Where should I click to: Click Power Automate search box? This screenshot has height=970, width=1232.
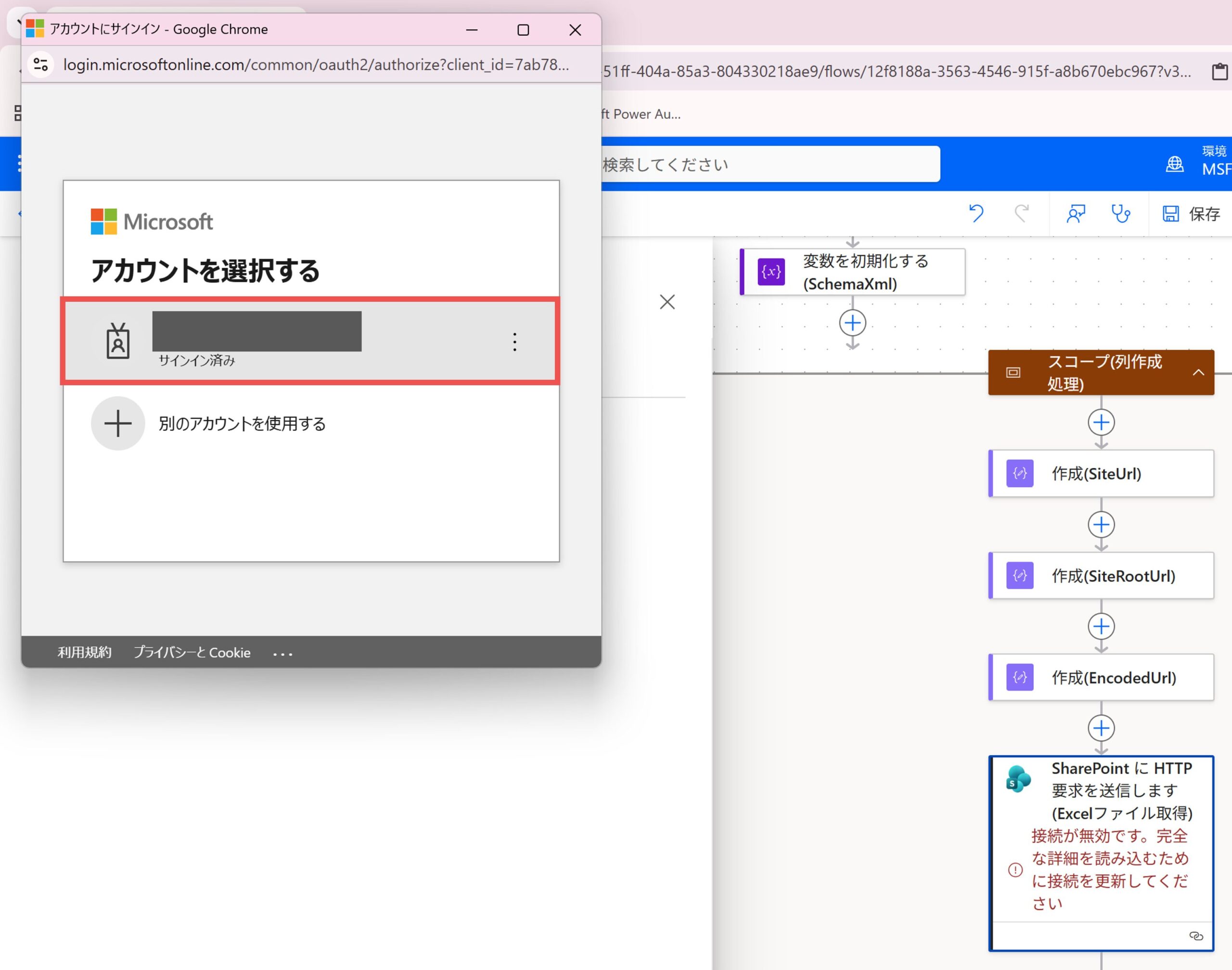pyautogui.click(x=770, y=164)
